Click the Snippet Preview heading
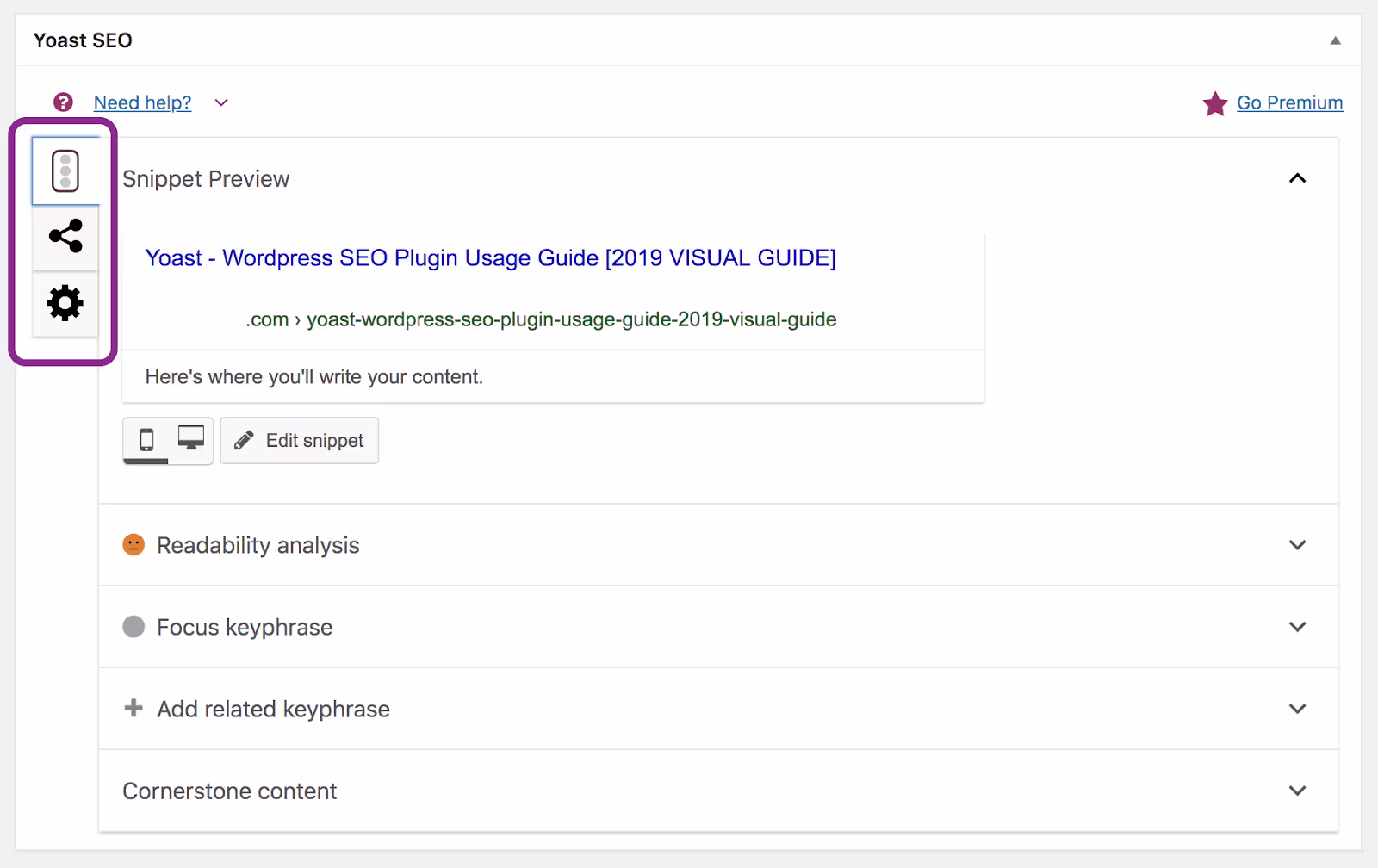Viewport: 1378px width, 868px height. (206, 179)
